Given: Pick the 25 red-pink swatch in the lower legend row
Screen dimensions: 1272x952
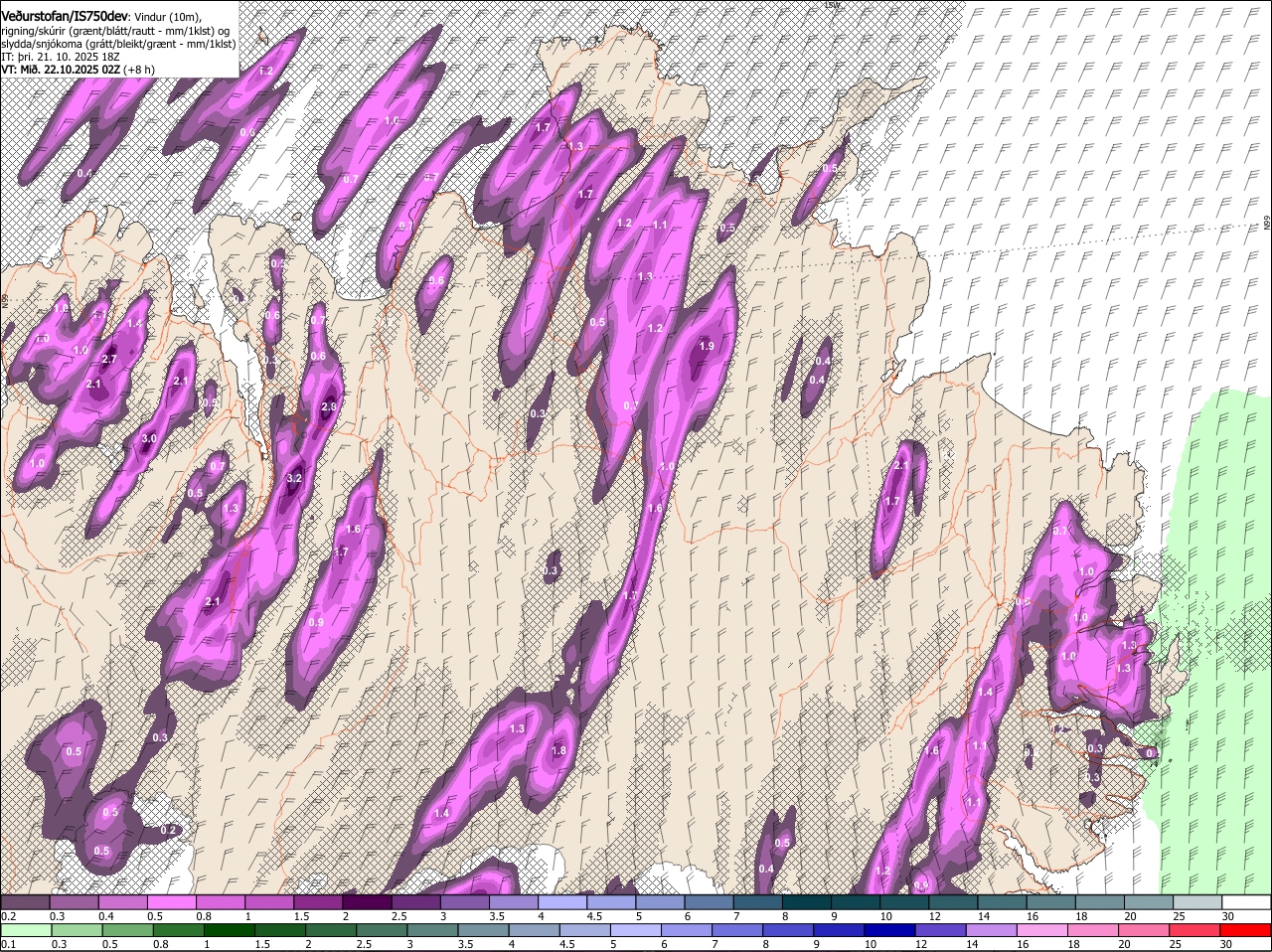Looking at the screenshot, I should (1195, 931).
